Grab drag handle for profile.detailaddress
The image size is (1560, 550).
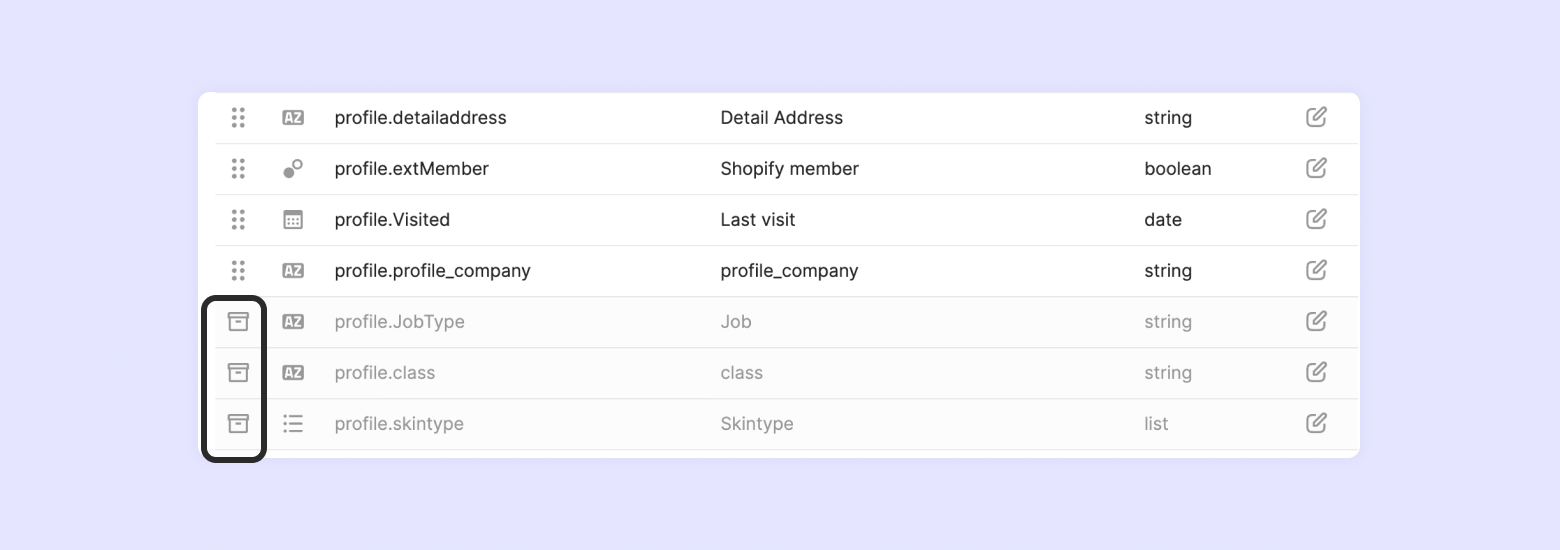pyautogui.click(x=238, y=117)
